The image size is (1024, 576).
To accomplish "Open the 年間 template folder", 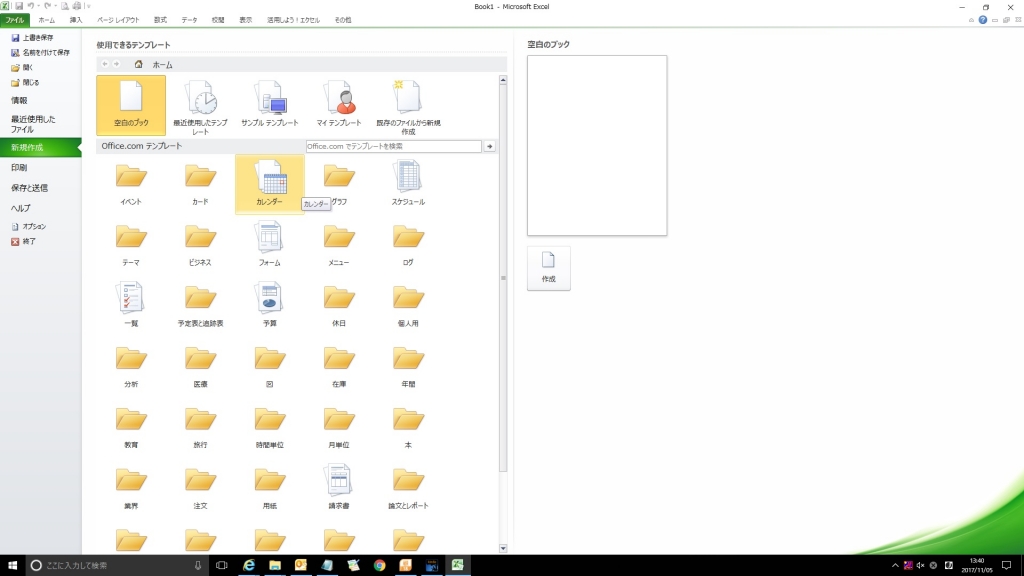I will [408, 367].
